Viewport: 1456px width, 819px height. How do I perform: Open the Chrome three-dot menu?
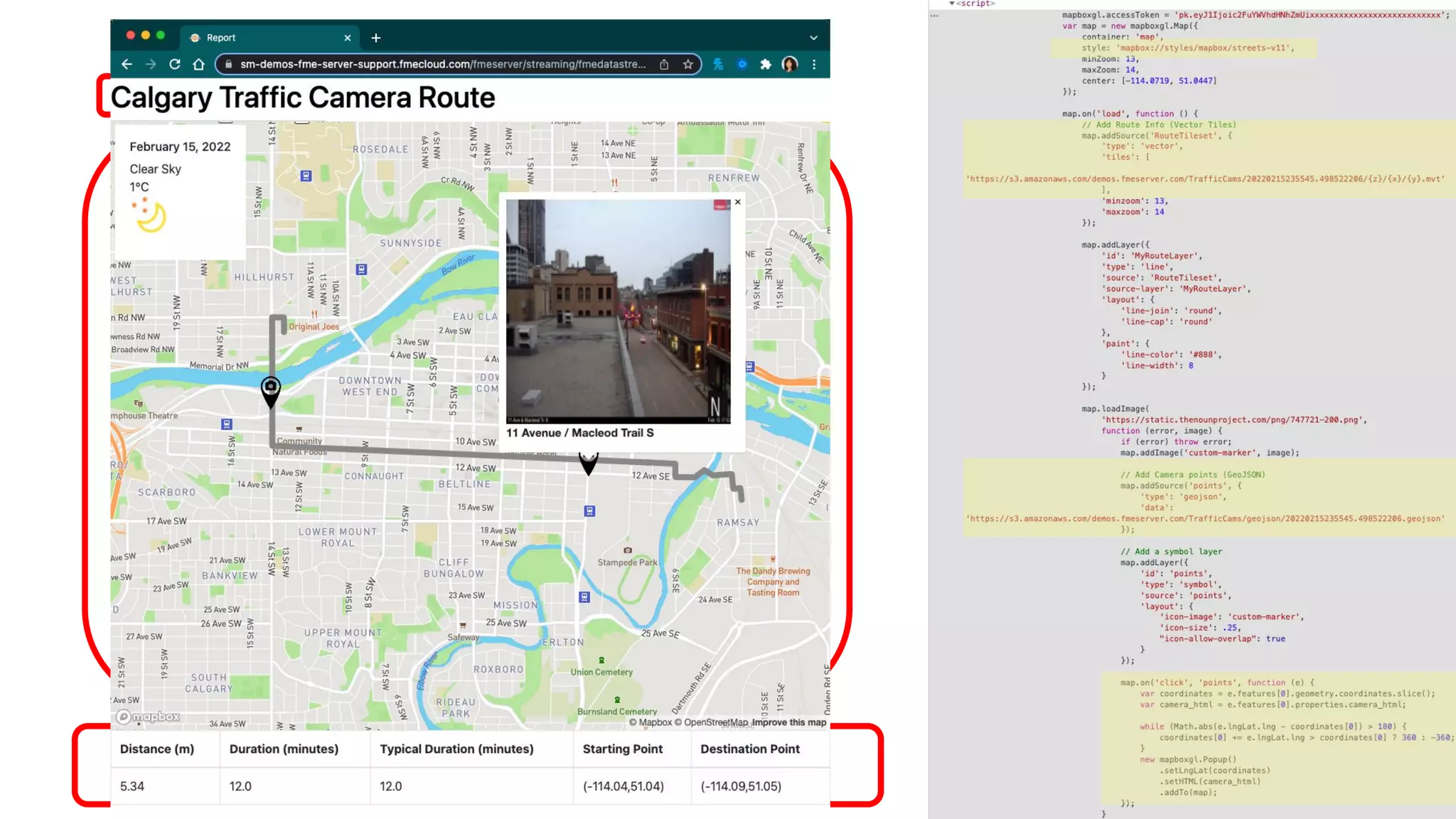click(814, 65)
